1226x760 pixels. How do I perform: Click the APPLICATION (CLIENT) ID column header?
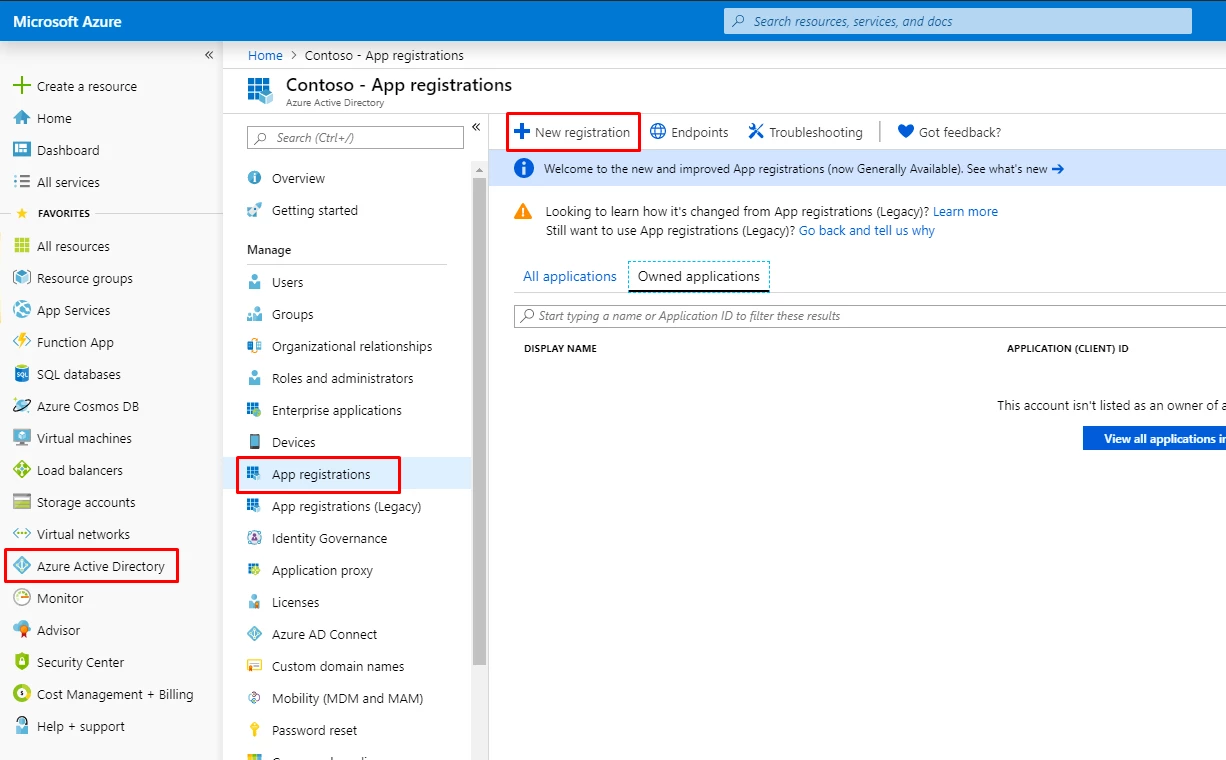1068,348
